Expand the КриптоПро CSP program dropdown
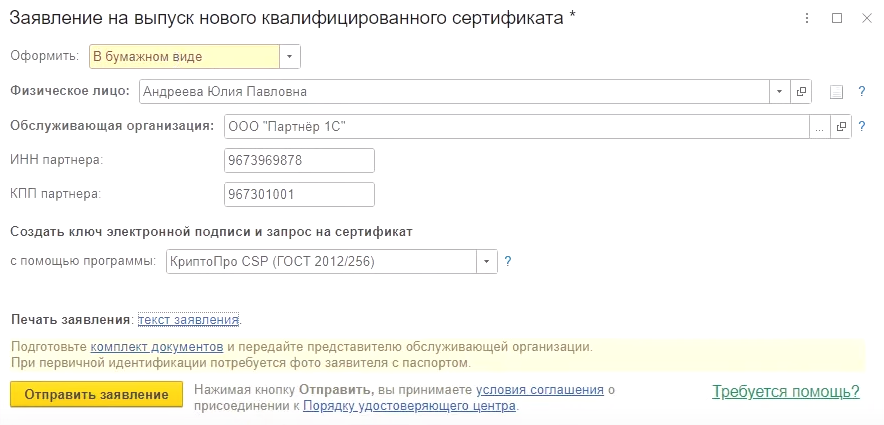Image resolution: width=884 pixels, height=425 pixels. coord(487,262)
